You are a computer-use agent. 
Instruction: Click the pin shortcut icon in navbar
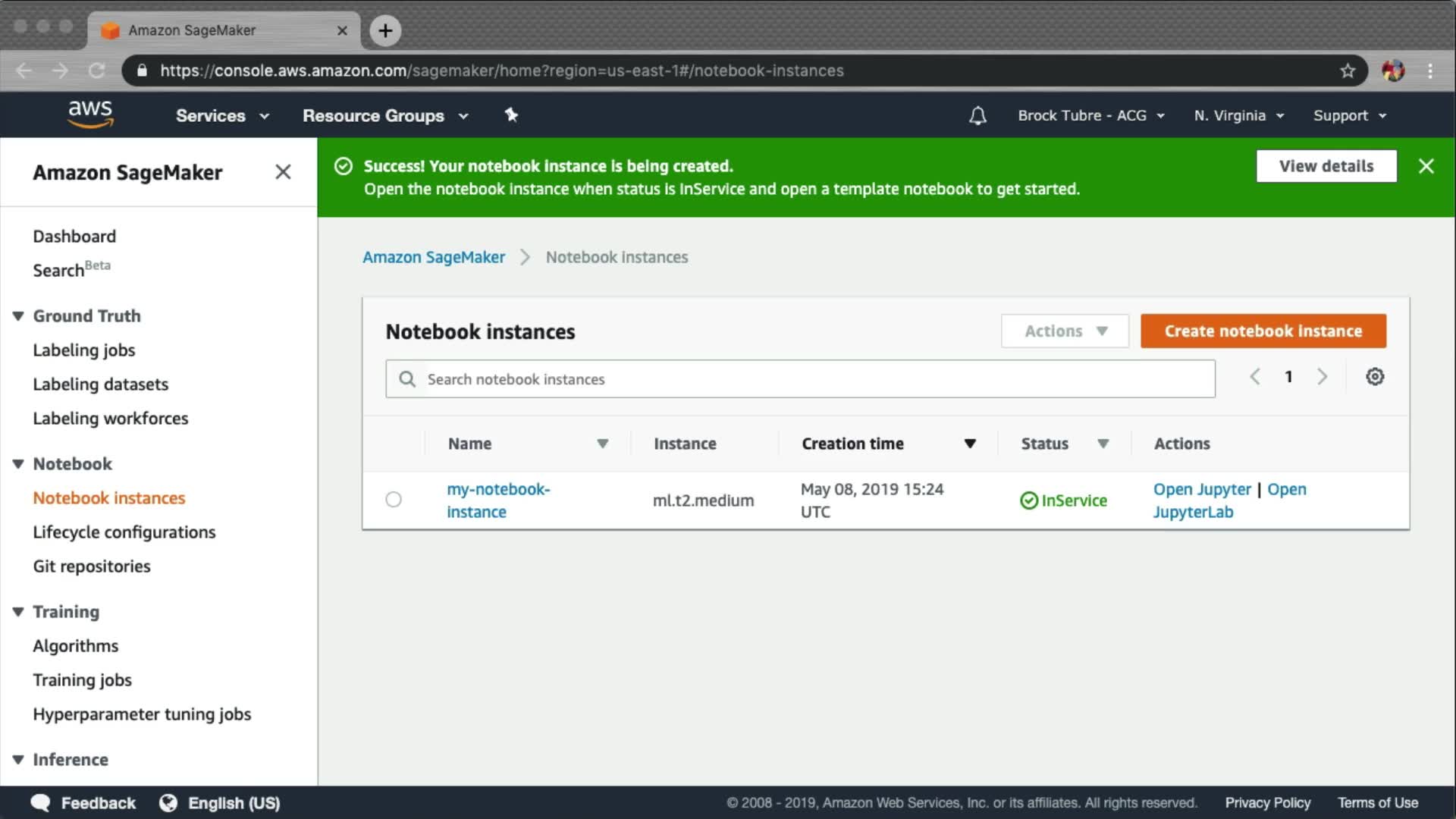[511, 115]
